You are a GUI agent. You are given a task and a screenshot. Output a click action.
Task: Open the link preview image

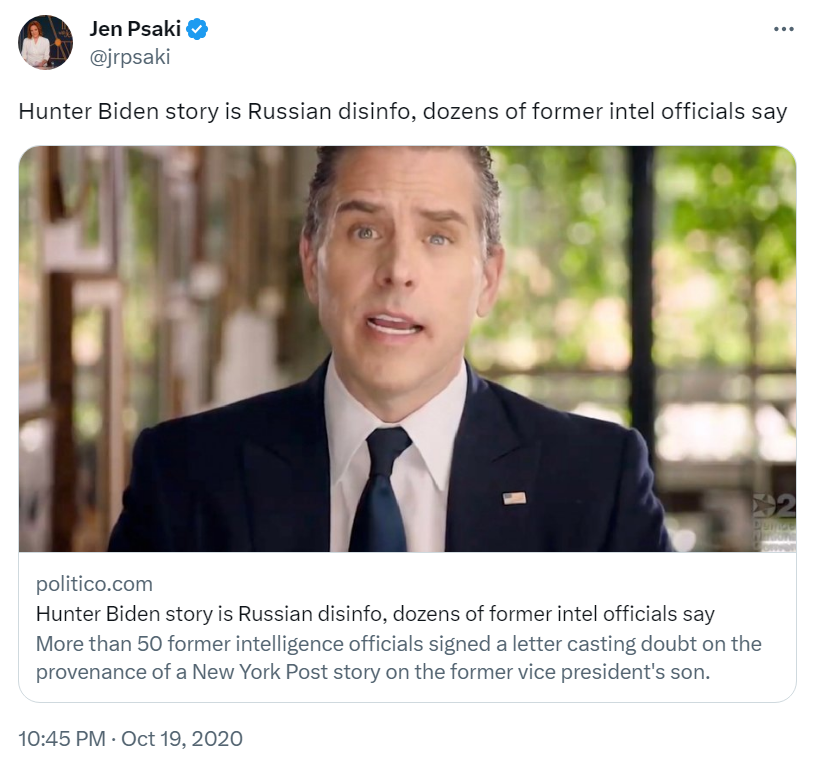coord(407,349)
